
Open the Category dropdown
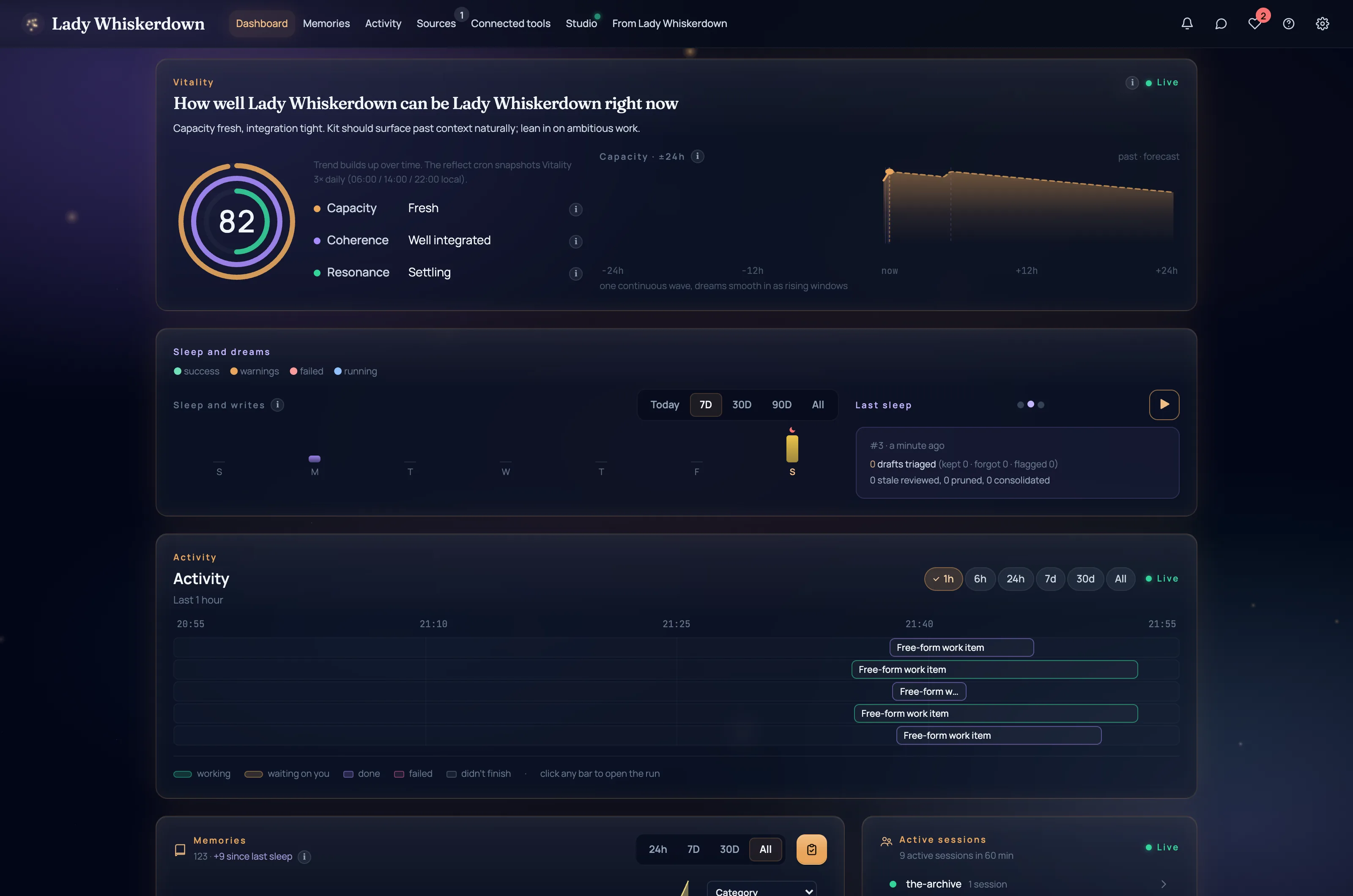[x=761, y=889]
